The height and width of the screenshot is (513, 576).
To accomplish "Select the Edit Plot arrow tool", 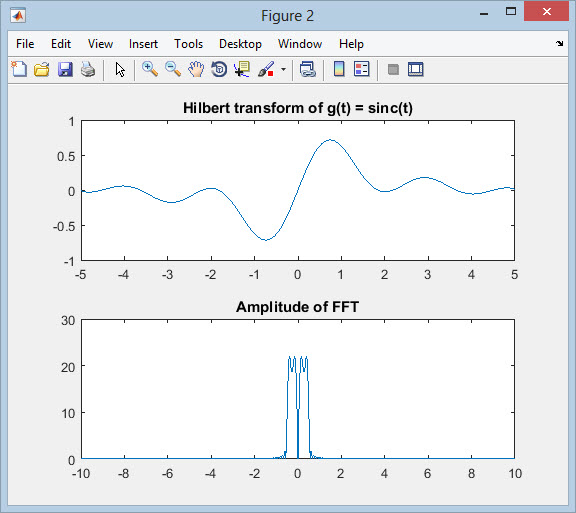I will [x=120, y=69].
